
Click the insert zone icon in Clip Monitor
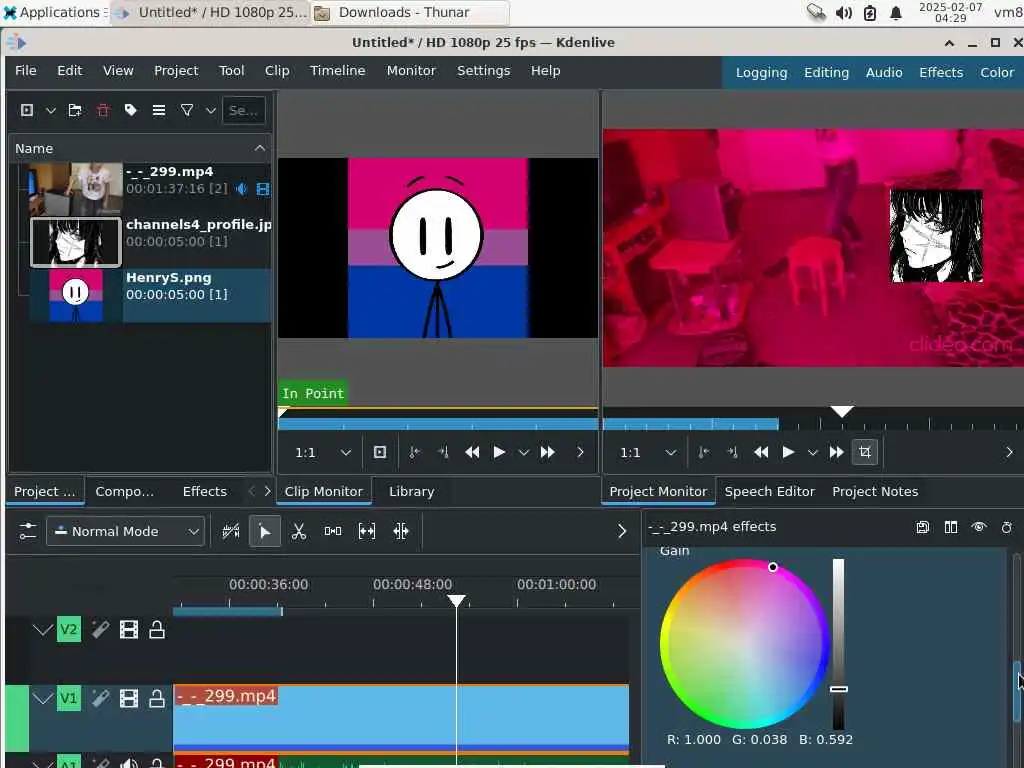click(x=379, y=452)
